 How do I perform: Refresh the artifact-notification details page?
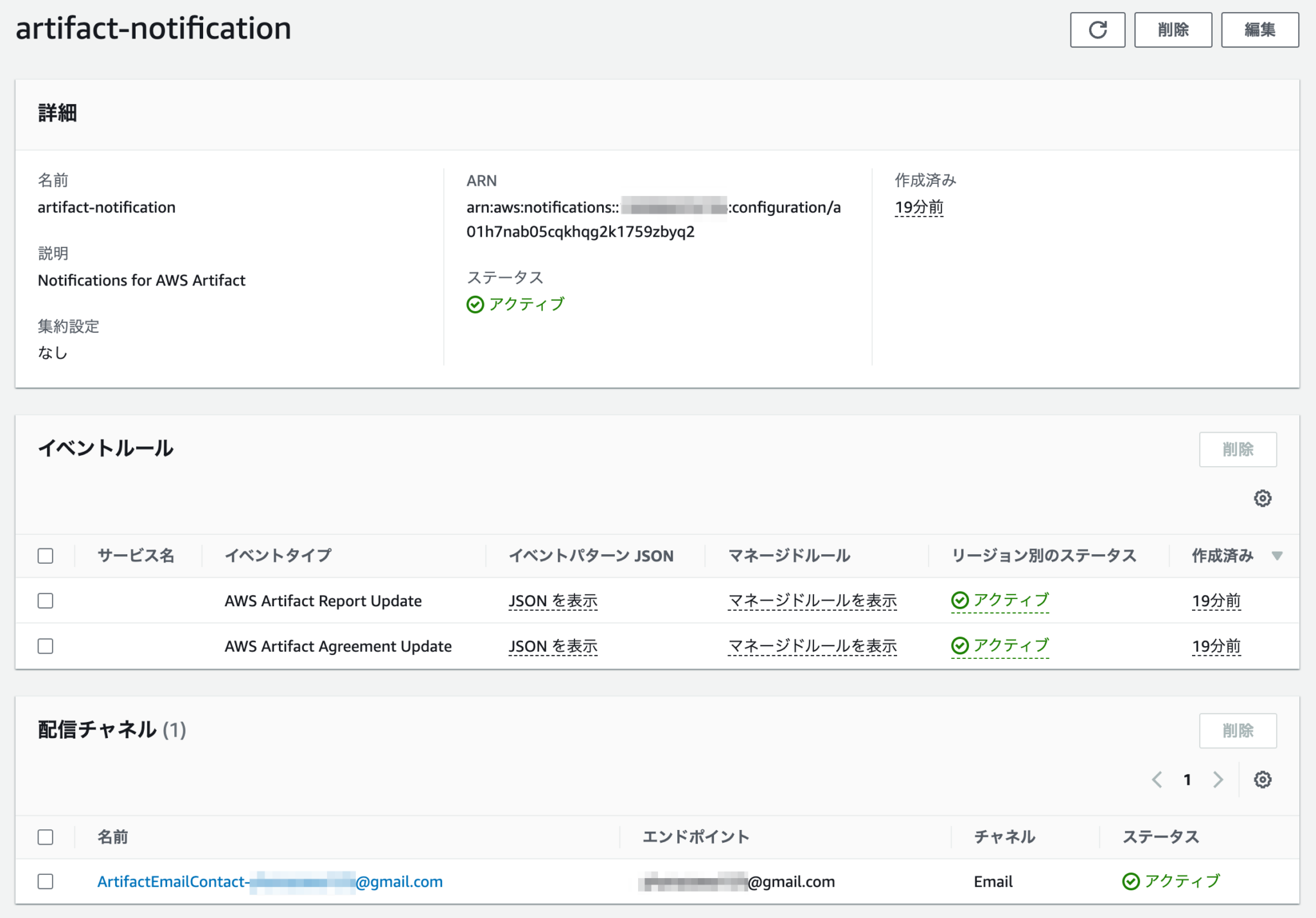pyautogui.click(x=1098, y=30)
